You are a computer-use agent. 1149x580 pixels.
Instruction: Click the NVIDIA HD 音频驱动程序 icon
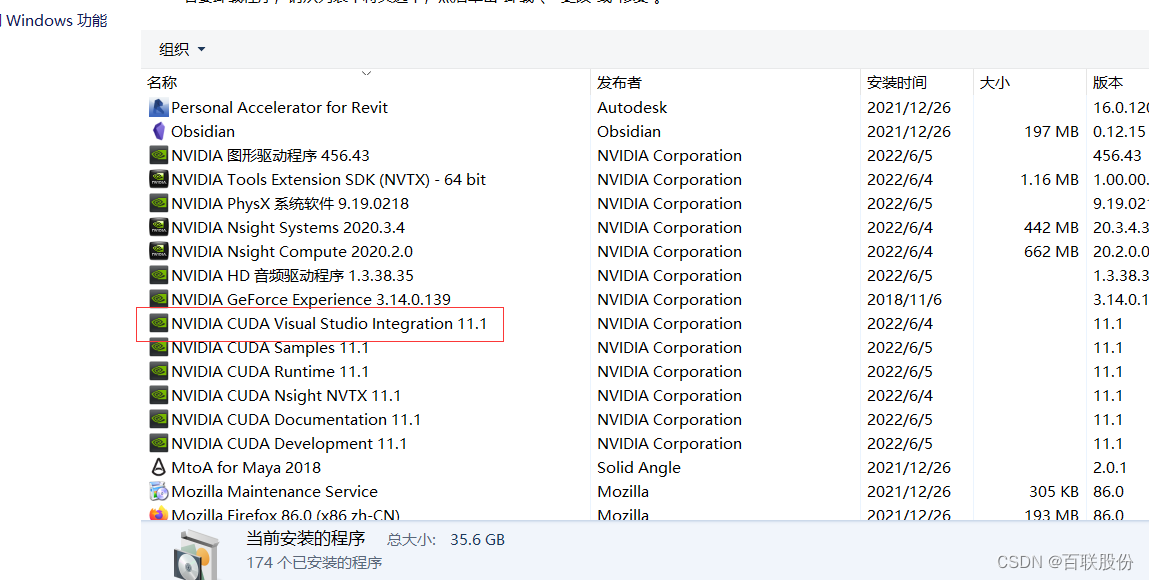(158, 275)
